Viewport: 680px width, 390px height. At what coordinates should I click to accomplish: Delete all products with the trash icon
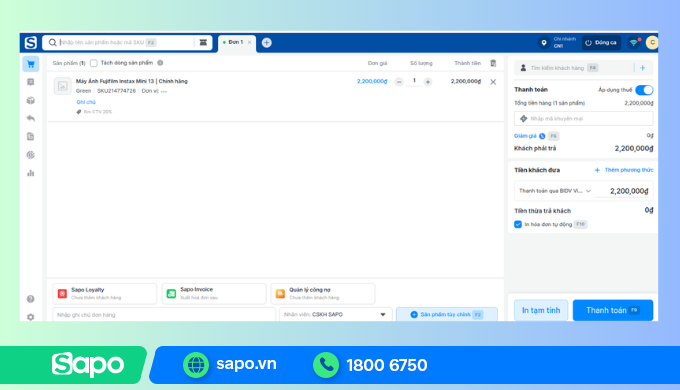(x=493, y=63)
